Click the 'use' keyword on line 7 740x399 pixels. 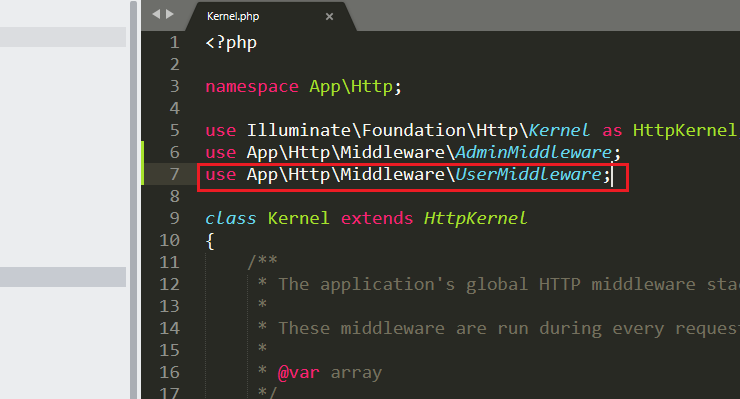pyautogui.click(x=220, y=175)
